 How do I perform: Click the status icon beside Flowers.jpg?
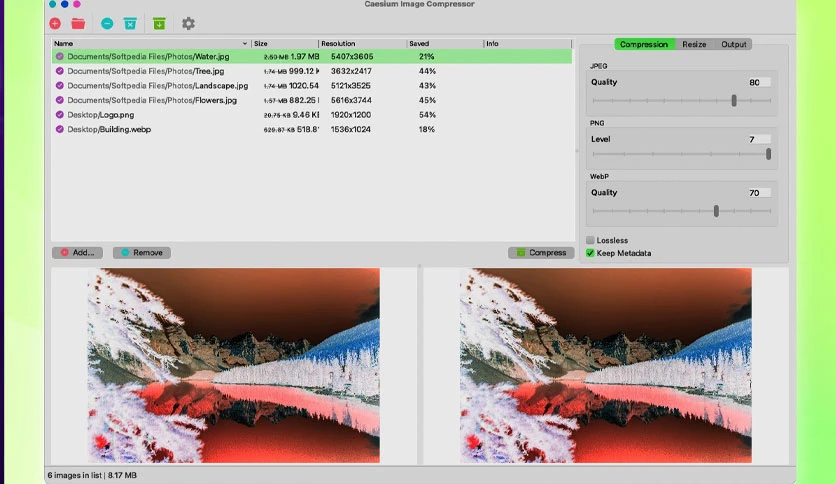coord(60,100)
